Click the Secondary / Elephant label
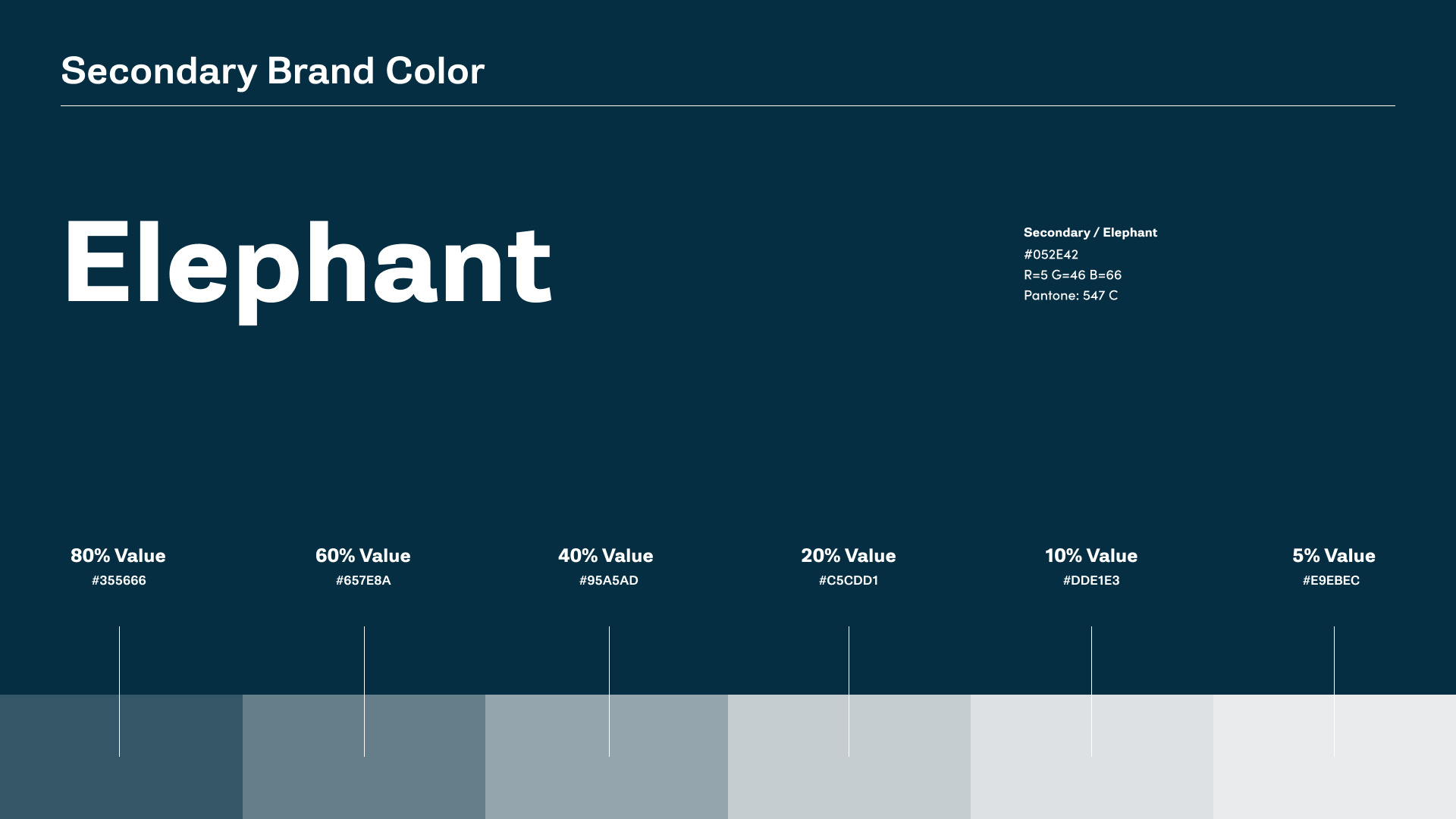Image resolution: width=1456 pixels, height=819 pixels. click(x=1090, y=233)
